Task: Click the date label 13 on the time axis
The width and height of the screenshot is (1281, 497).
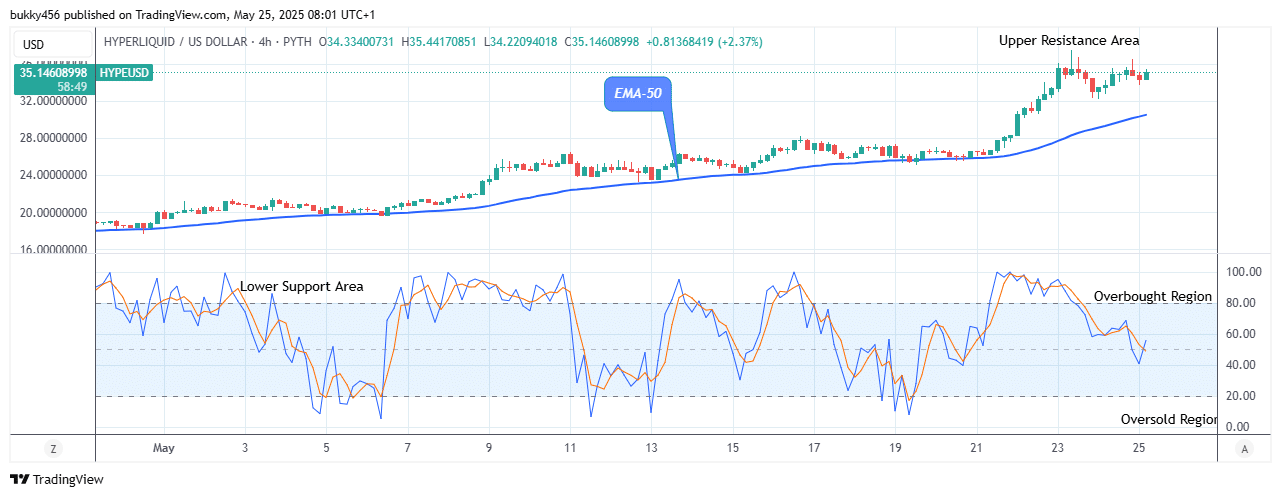Action: [652, 448]
